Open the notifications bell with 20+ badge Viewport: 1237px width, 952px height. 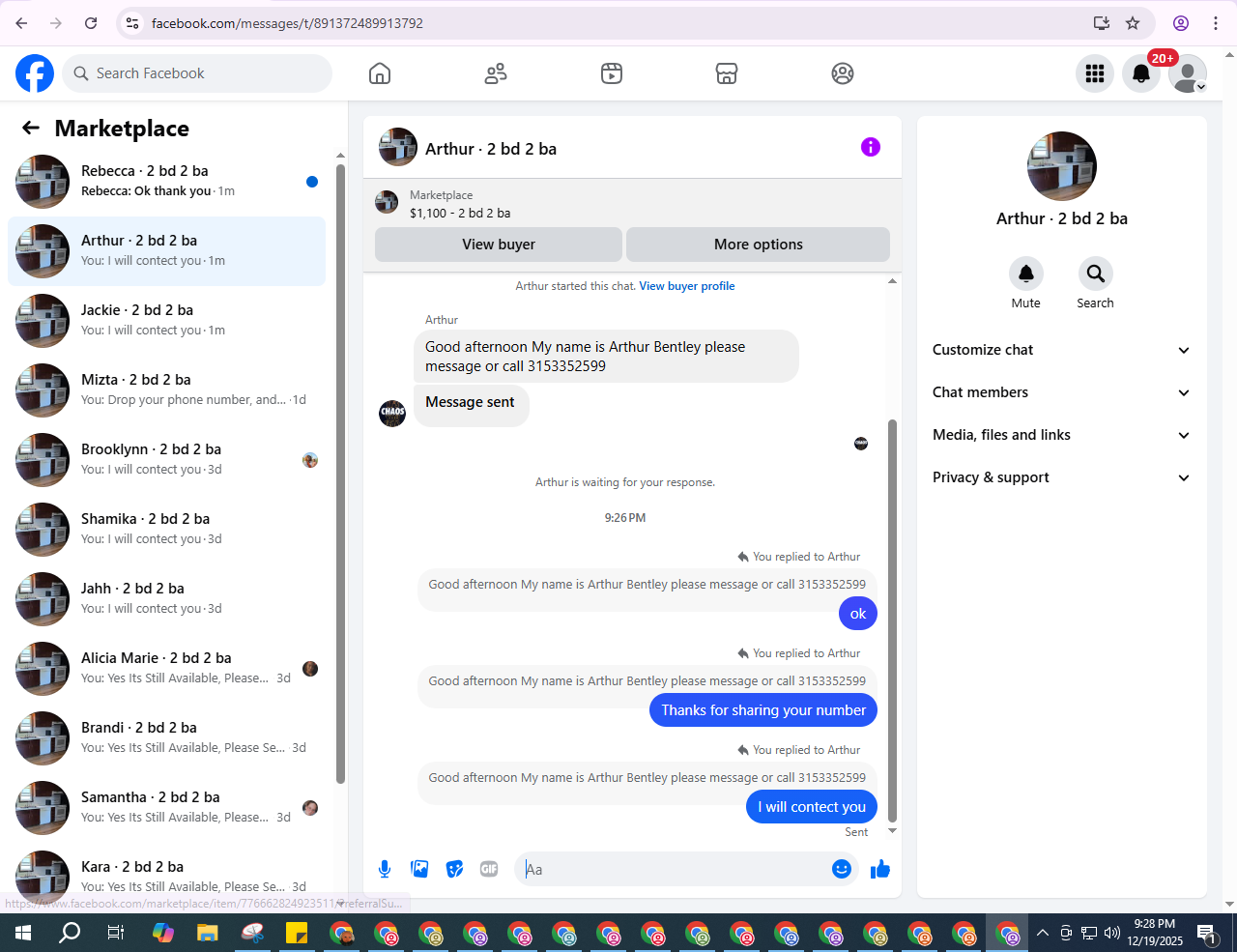(1141, 73)
